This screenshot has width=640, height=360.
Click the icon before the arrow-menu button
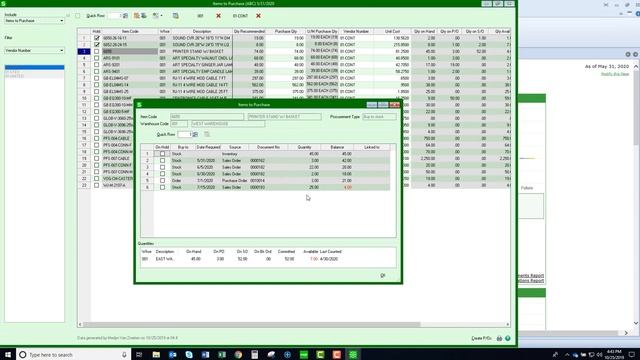point(143,16)
